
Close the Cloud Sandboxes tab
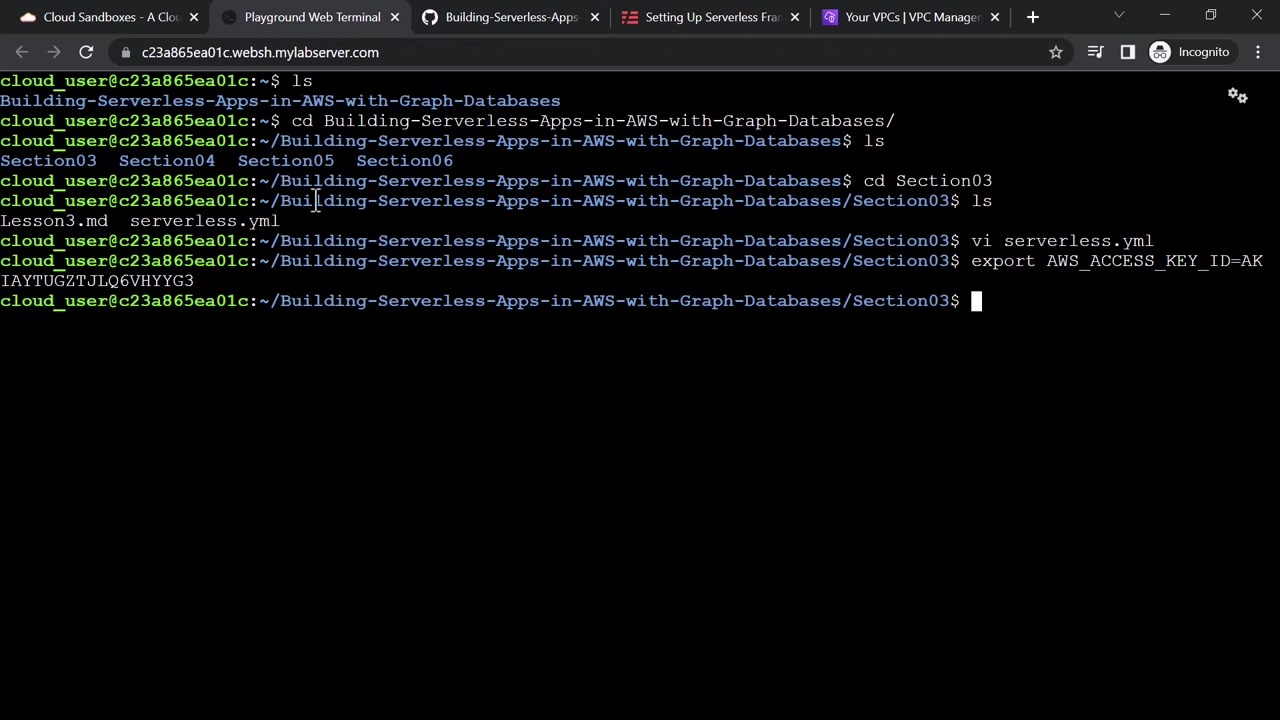pos(194,17)
